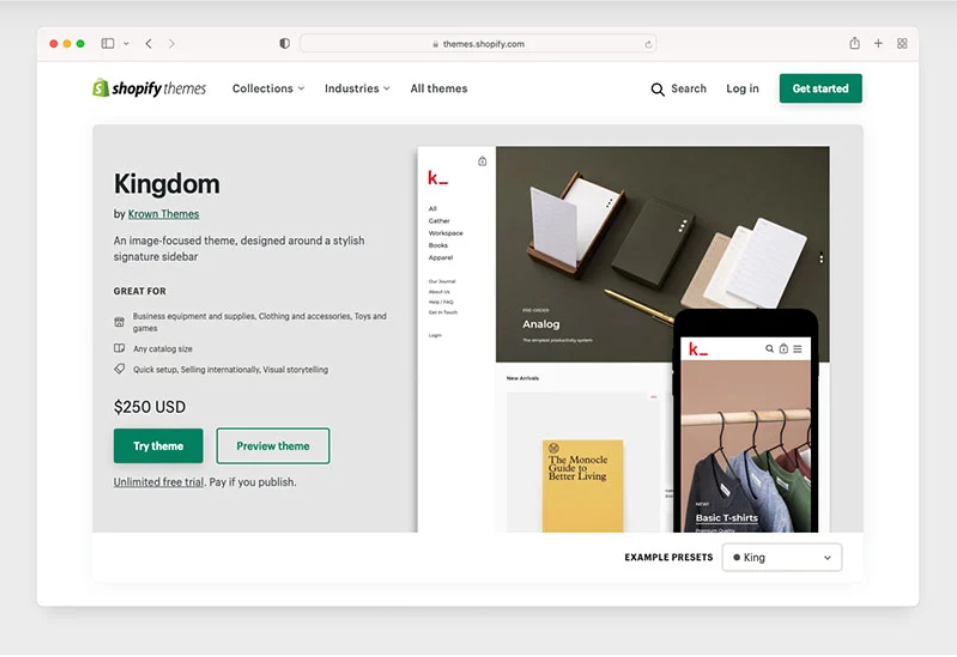The image size is (957, 657).
Task: Open a new tab with plus icon
Action: [x=878, y=43]
